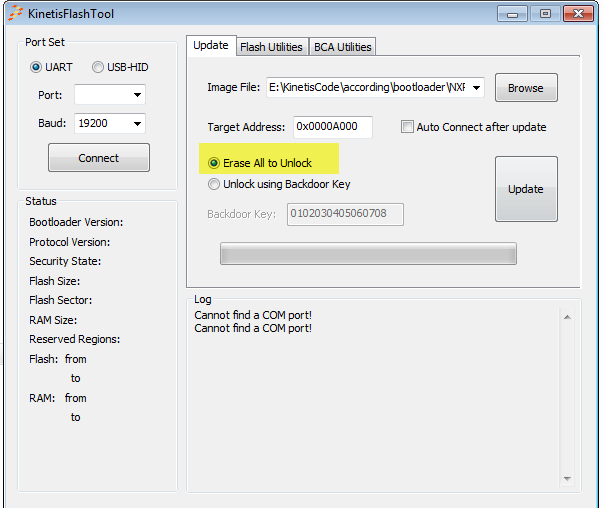Image resolution: width=602 pixels, height=508 pixels.
Task: Click the Flash Sector label
Action: click(61, 300)
